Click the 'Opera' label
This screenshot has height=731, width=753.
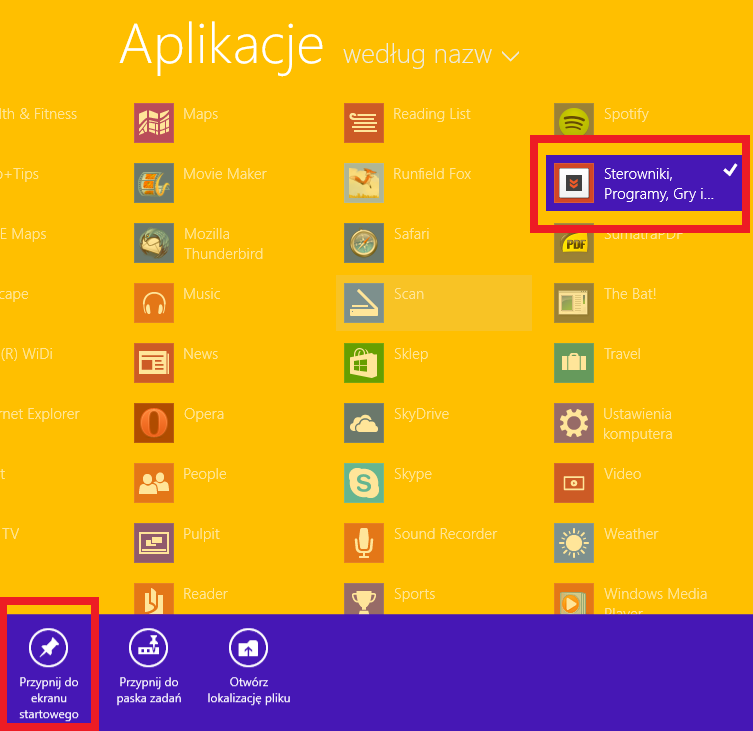(x=204, y=414)
